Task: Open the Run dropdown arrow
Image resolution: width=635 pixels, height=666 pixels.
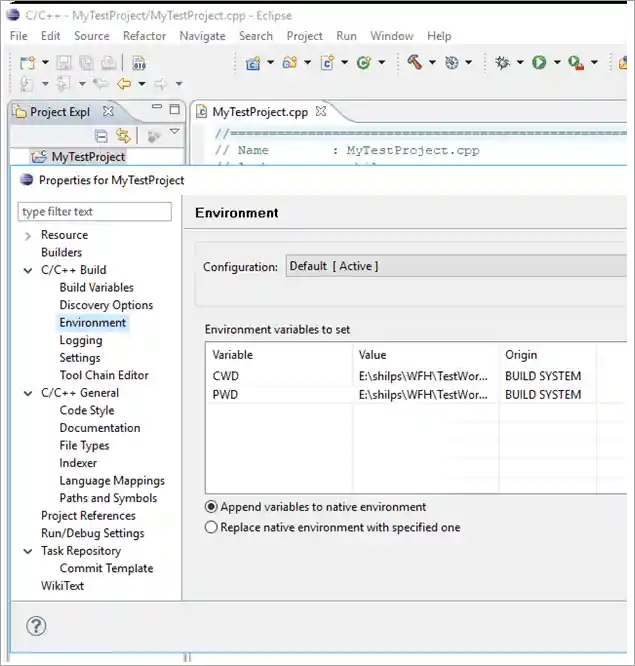Action: (x=557, y=62)
